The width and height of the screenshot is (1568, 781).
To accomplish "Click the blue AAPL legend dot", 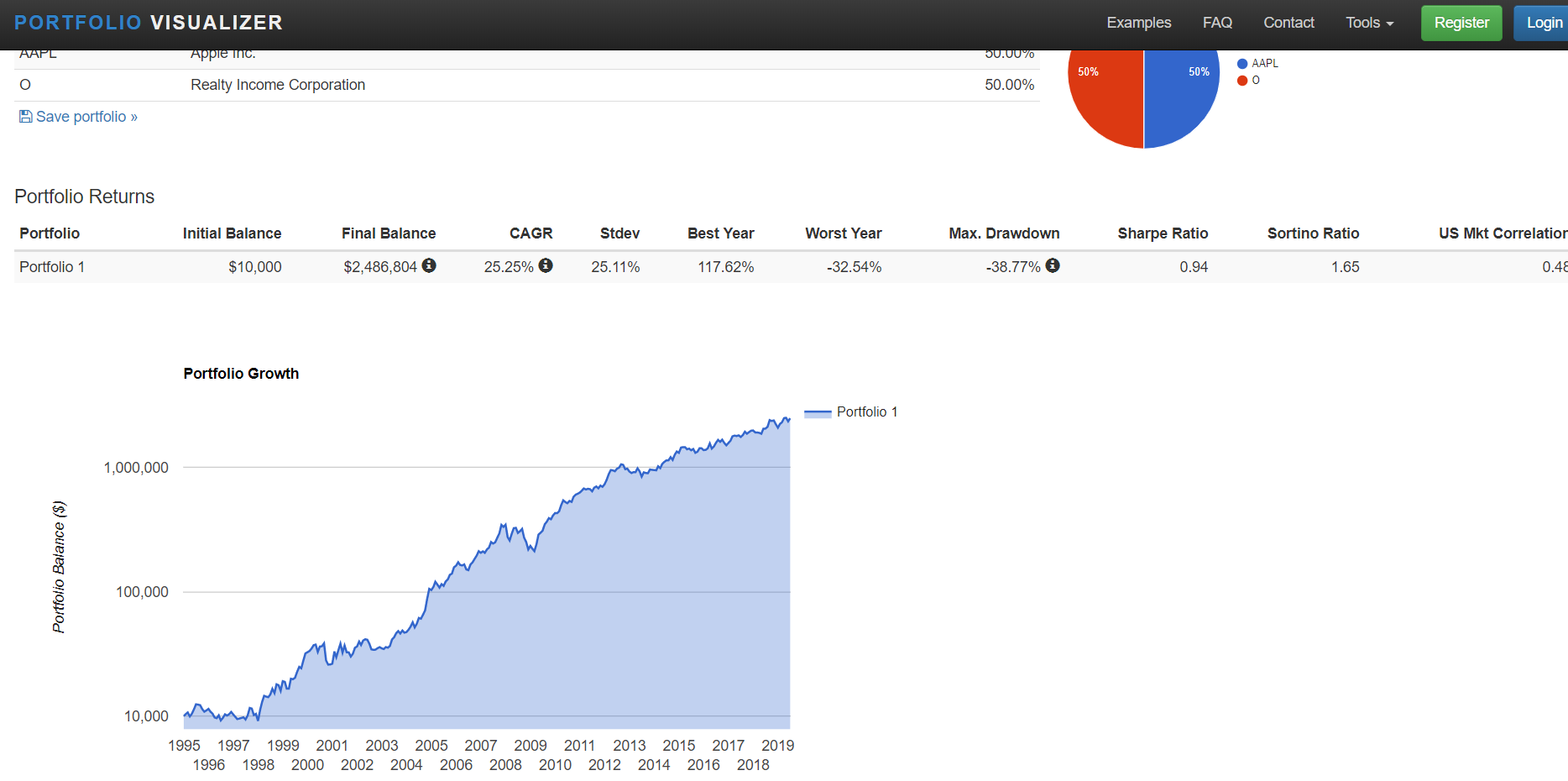I will click(x=1242, y=64).
